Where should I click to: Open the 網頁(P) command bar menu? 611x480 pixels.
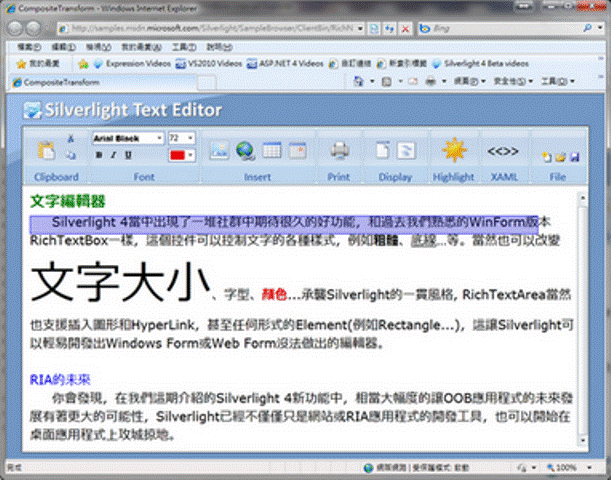(470, 81)
